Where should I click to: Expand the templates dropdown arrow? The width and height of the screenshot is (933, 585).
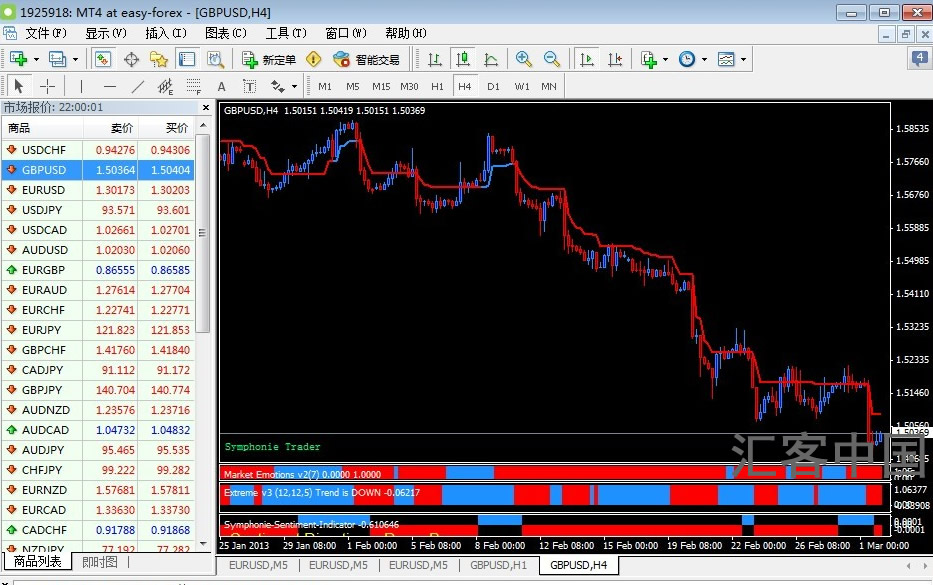(x=743, y=60)
